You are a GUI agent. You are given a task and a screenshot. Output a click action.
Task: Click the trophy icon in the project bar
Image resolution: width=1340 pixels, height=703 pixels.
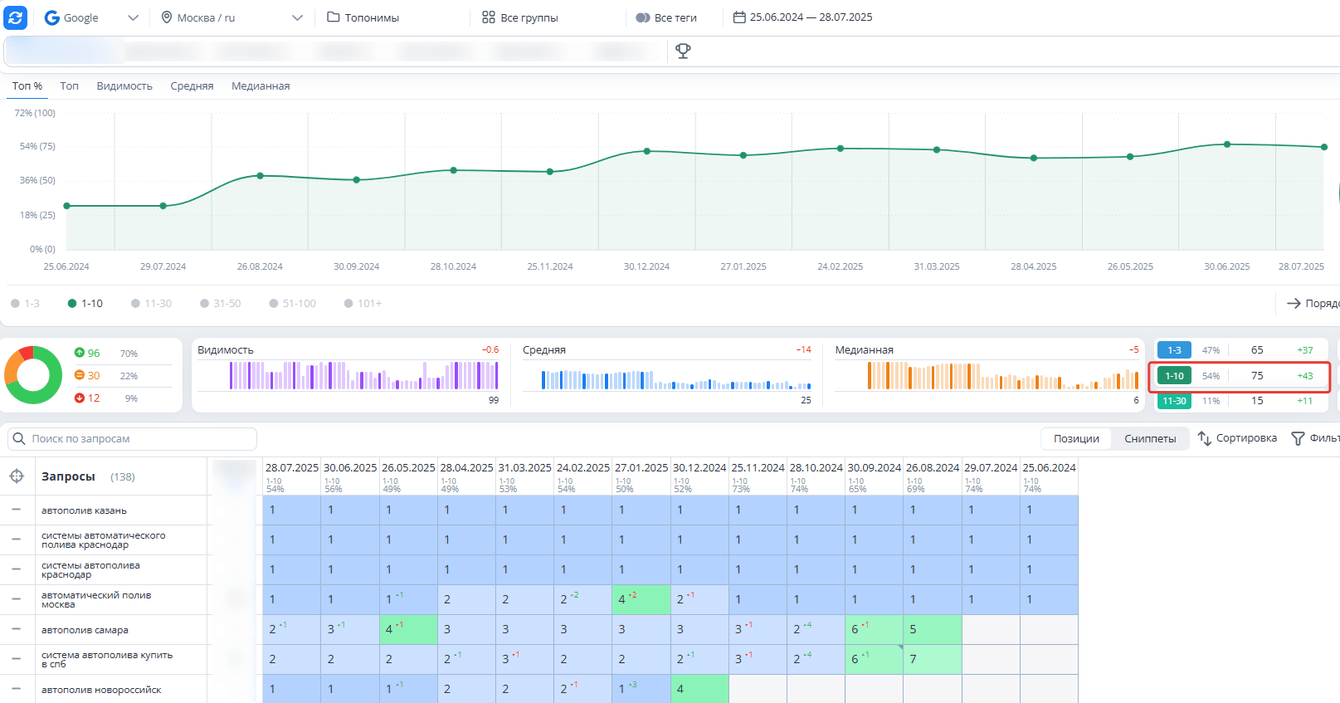coord(683,51)
